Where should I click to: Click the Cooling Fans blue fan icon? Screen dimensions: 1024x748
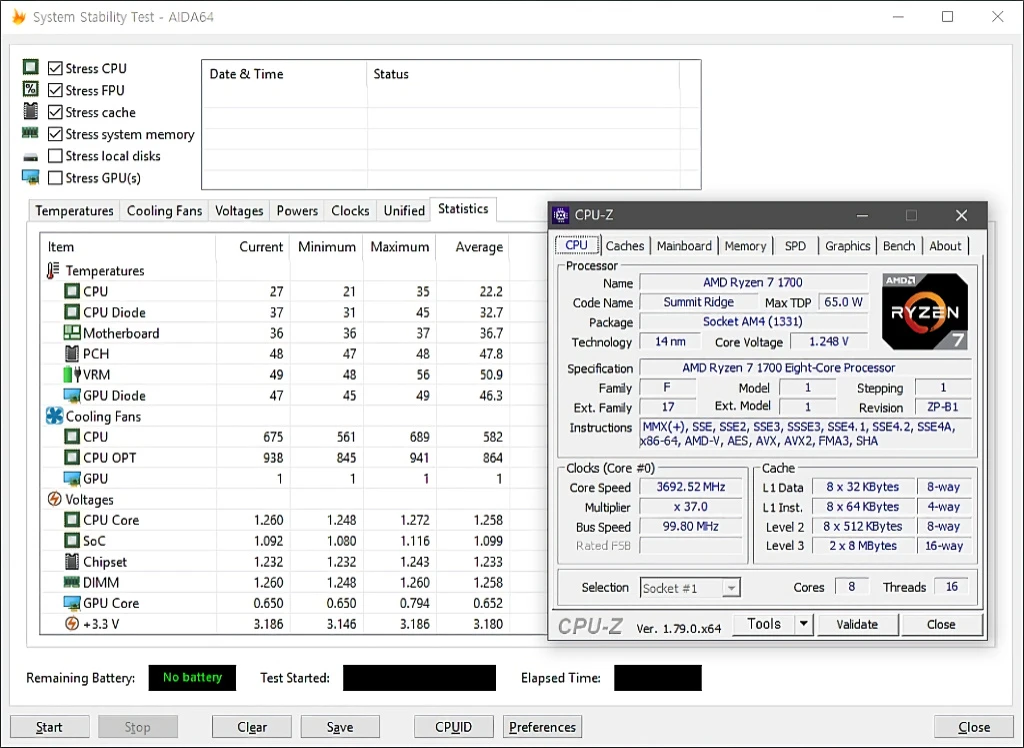click(x=54, y=416)
